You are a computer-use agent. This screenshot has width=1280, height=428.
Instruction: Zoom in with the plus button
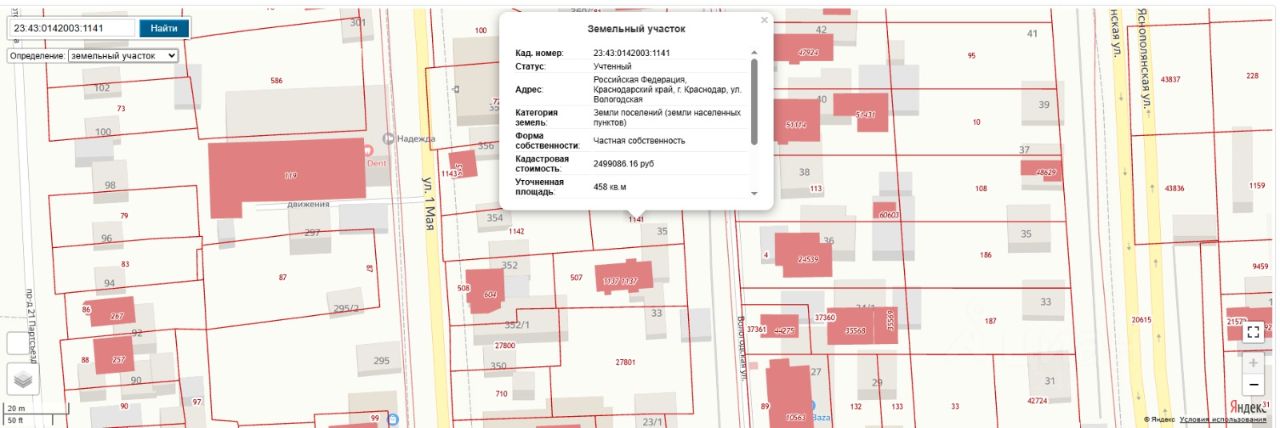tap(1254, 363)
